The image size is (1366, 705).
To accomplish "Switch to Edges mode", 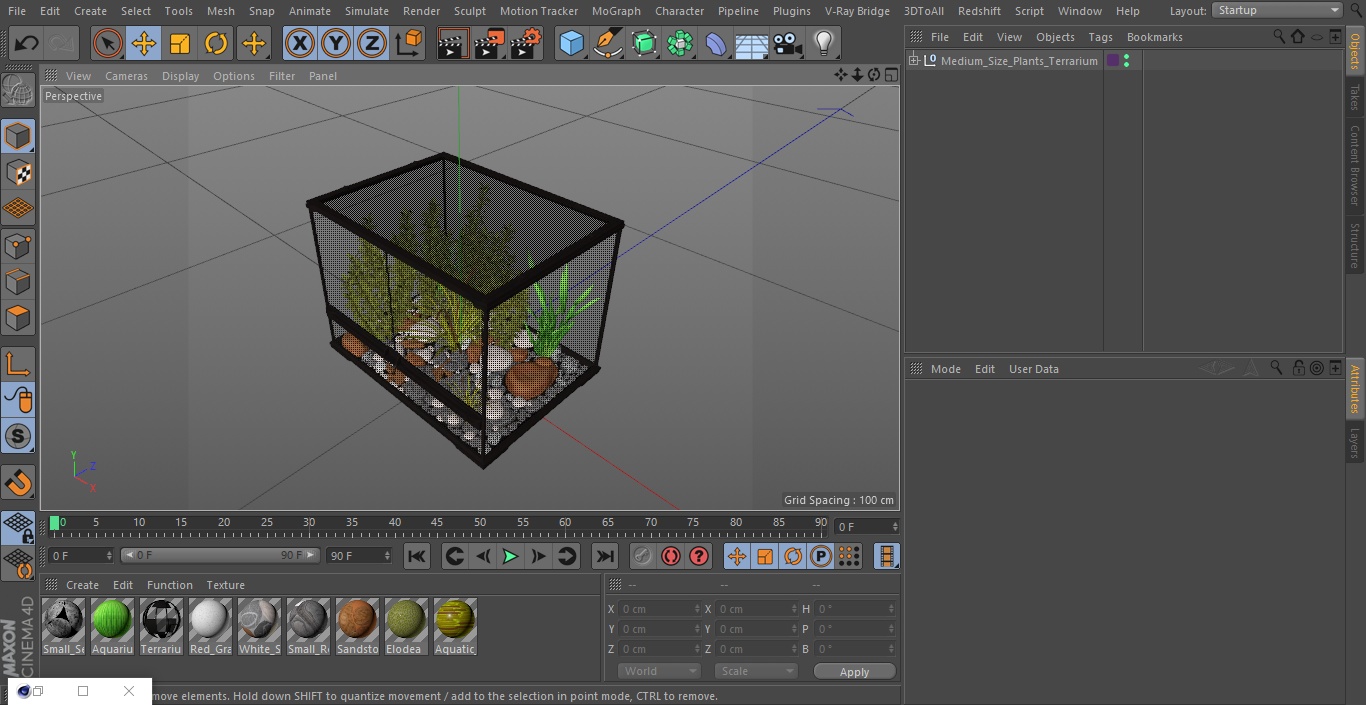I will 18,282.
